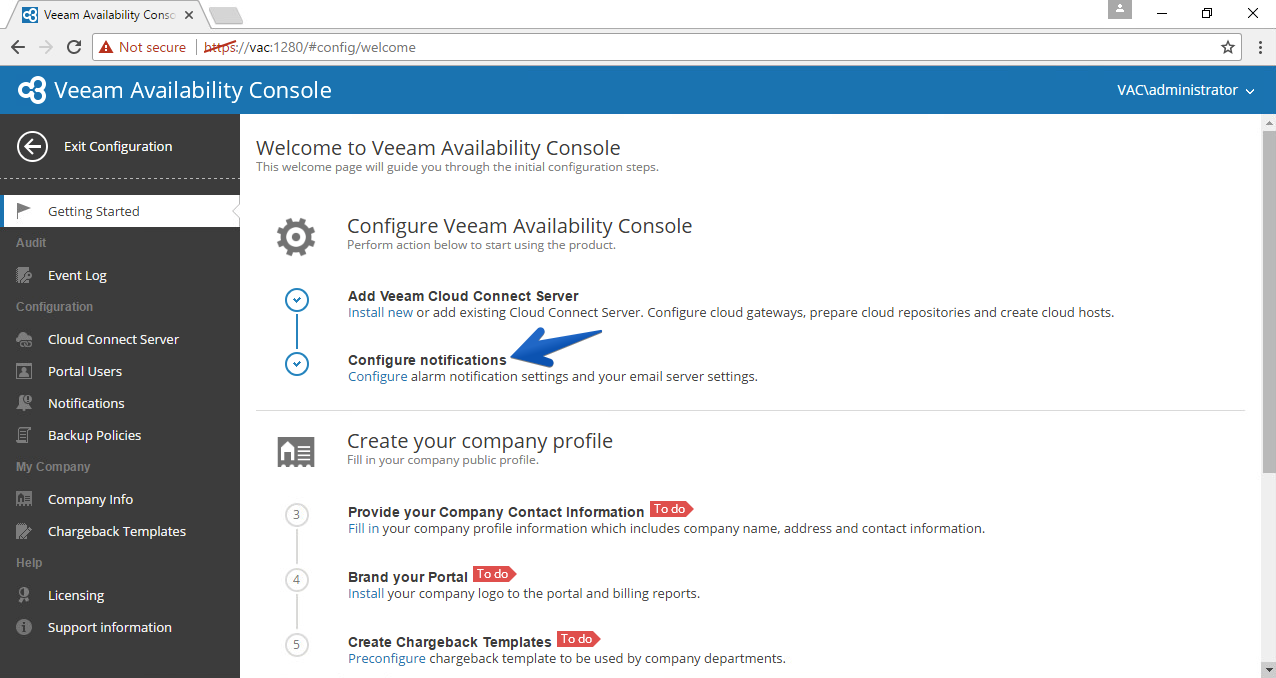The height and width of the screenshot is (678, 1276).
Task: Click the Notifications bell icon
Action: click(x=25, y=403)
